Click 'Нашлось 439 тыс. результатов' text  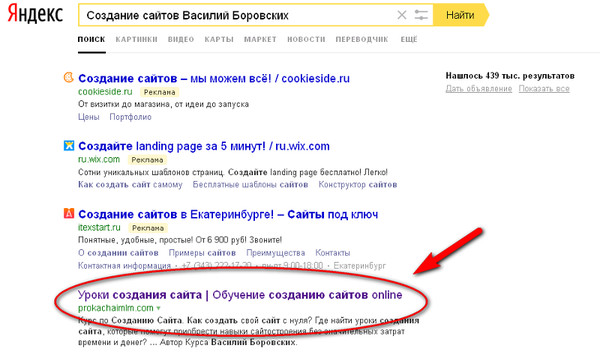pos(510,76)
